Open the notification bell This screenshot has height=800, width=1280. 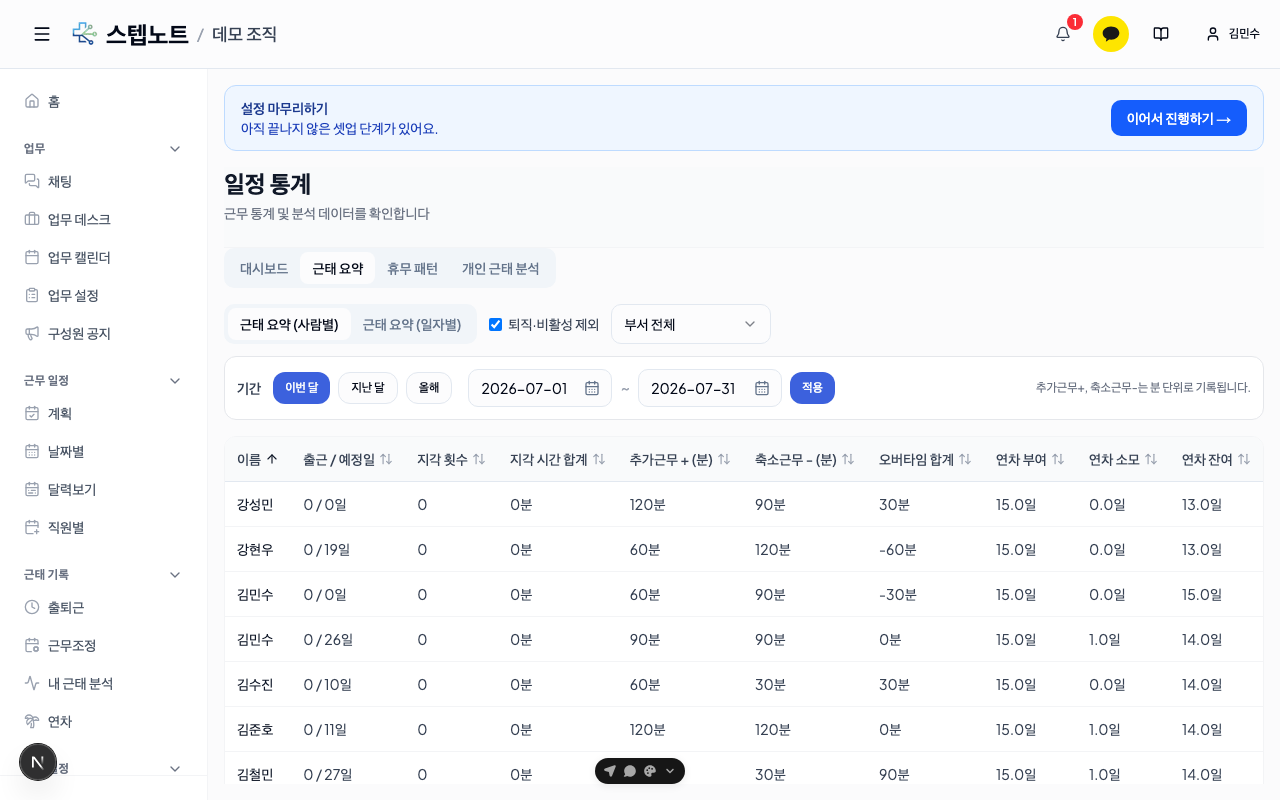(x=1063, y=34)
